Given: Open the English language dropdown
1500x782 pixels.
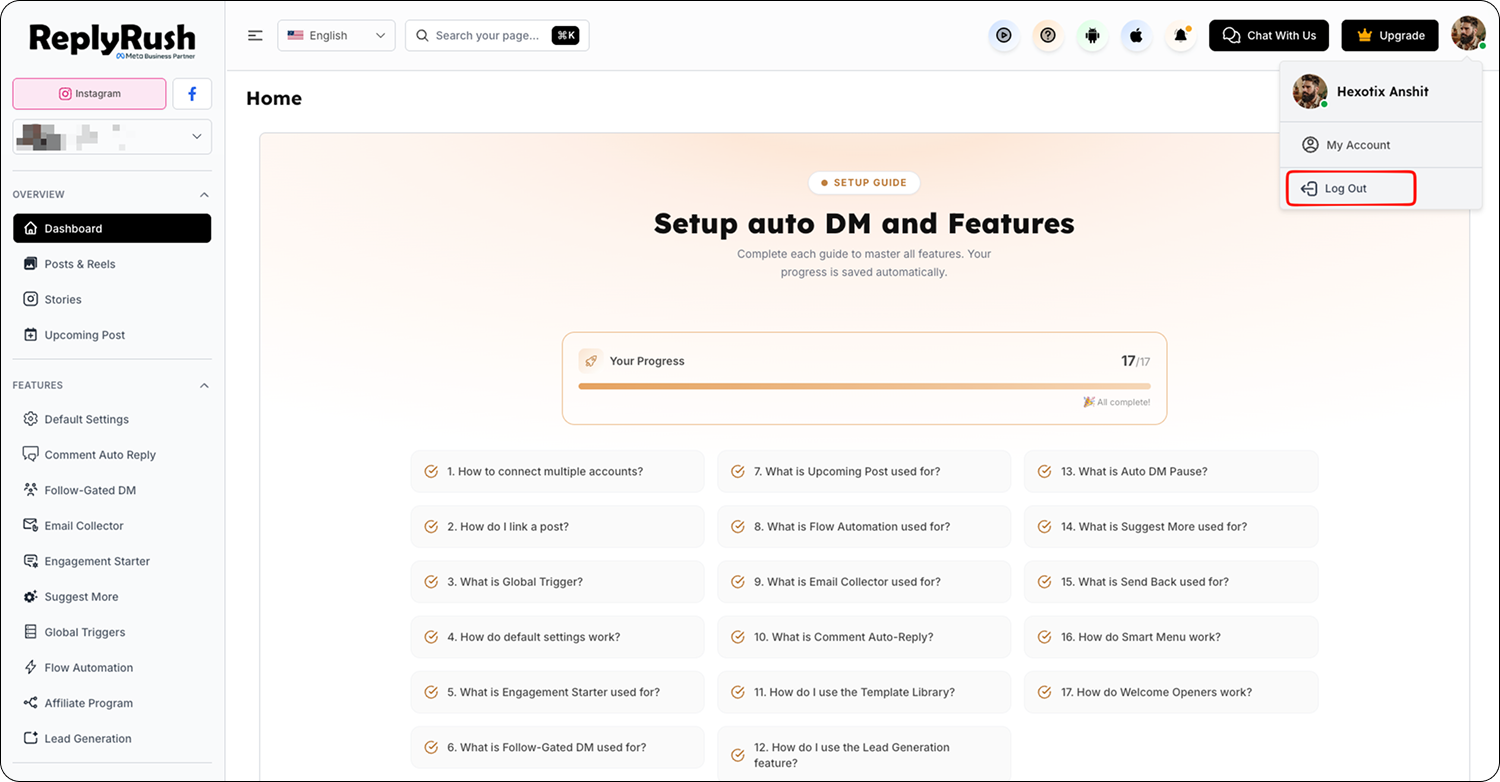Looking at the screenshot, I should coord(336,36).
